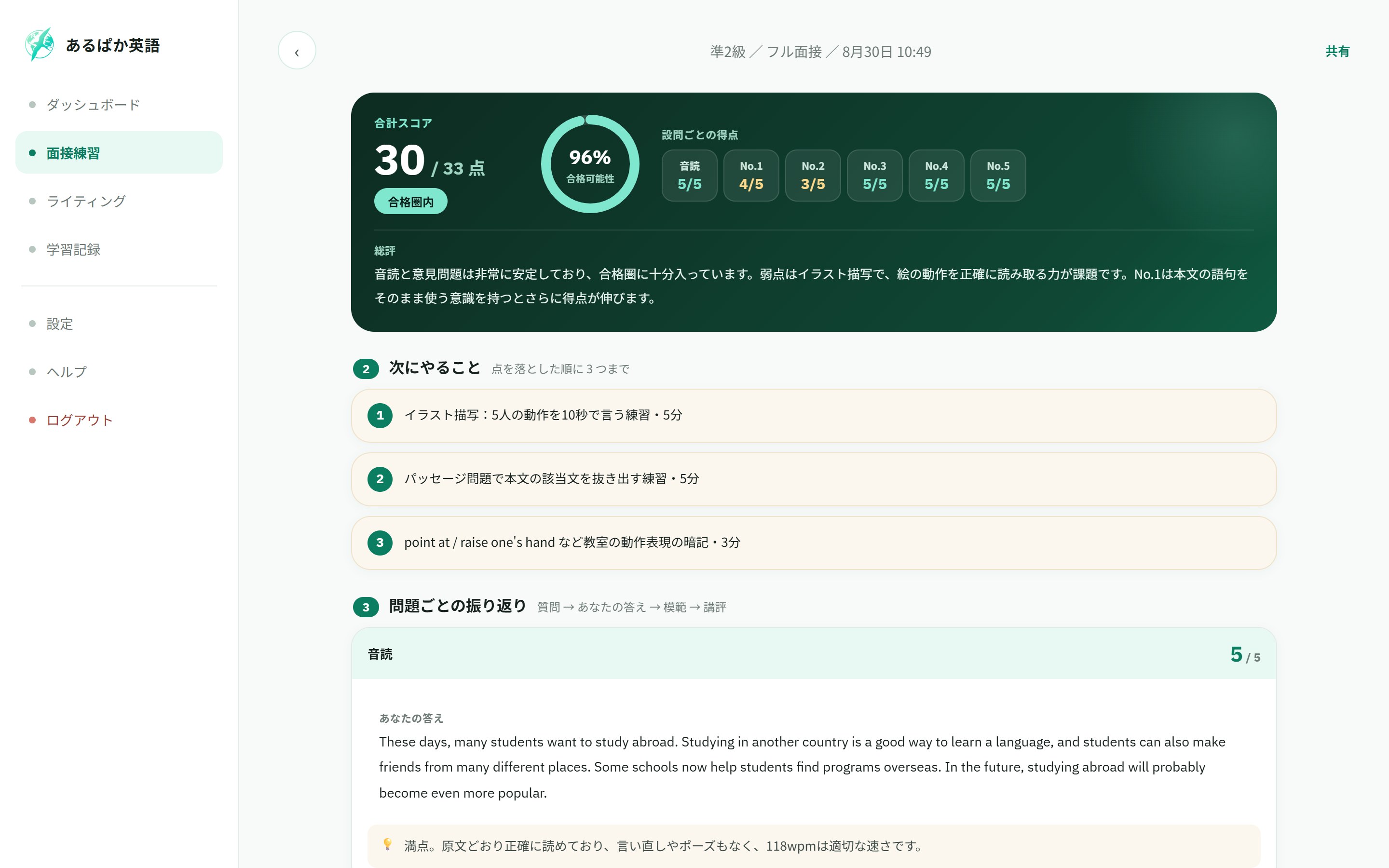Open the パッセージ問題 practice task card
The height and width of the screenshot is (868, 1389).
point(814,479)
